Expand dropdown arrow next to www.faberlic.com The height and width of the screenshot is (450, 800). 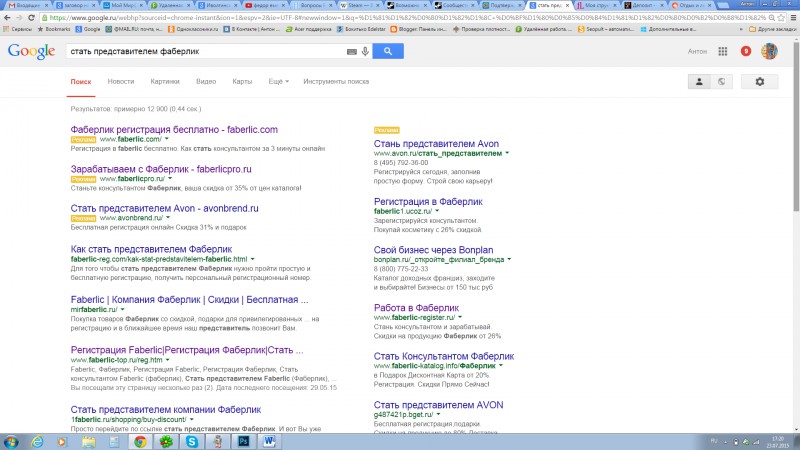tap(167, 139)
